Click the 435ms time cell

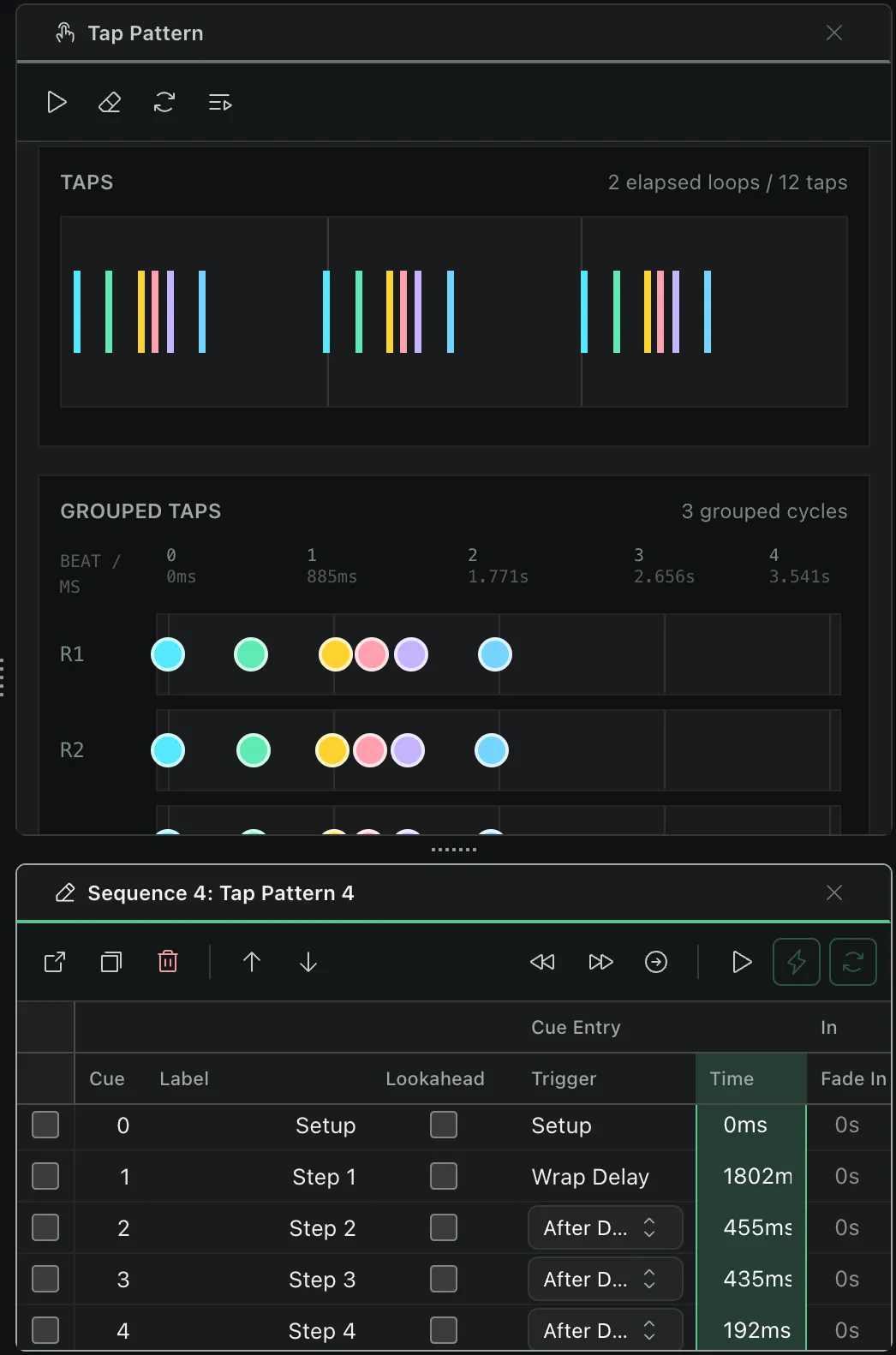751,1279
